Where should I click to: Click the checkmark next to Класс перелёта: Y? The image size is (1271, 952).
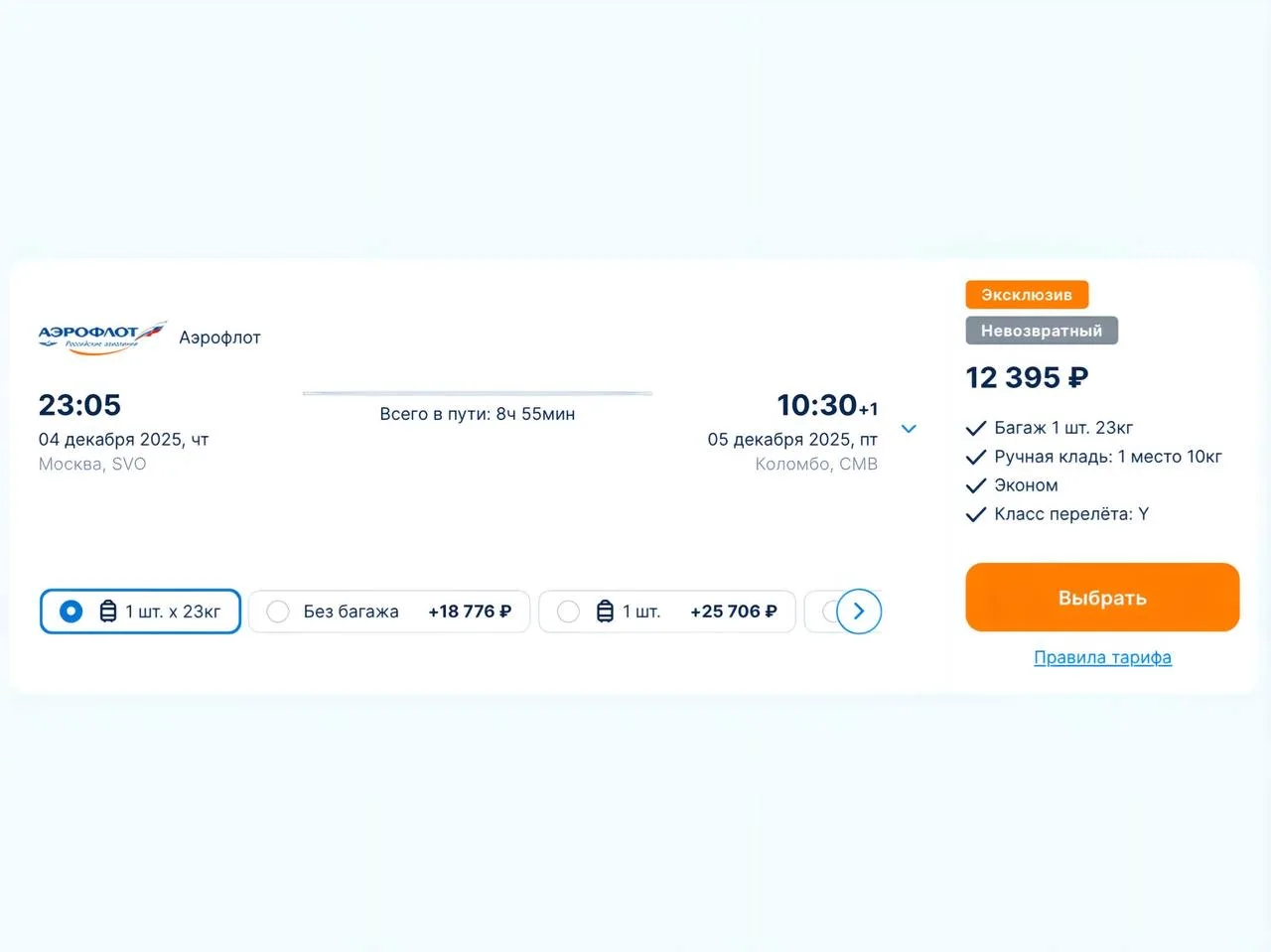click(x=976, y=515)
